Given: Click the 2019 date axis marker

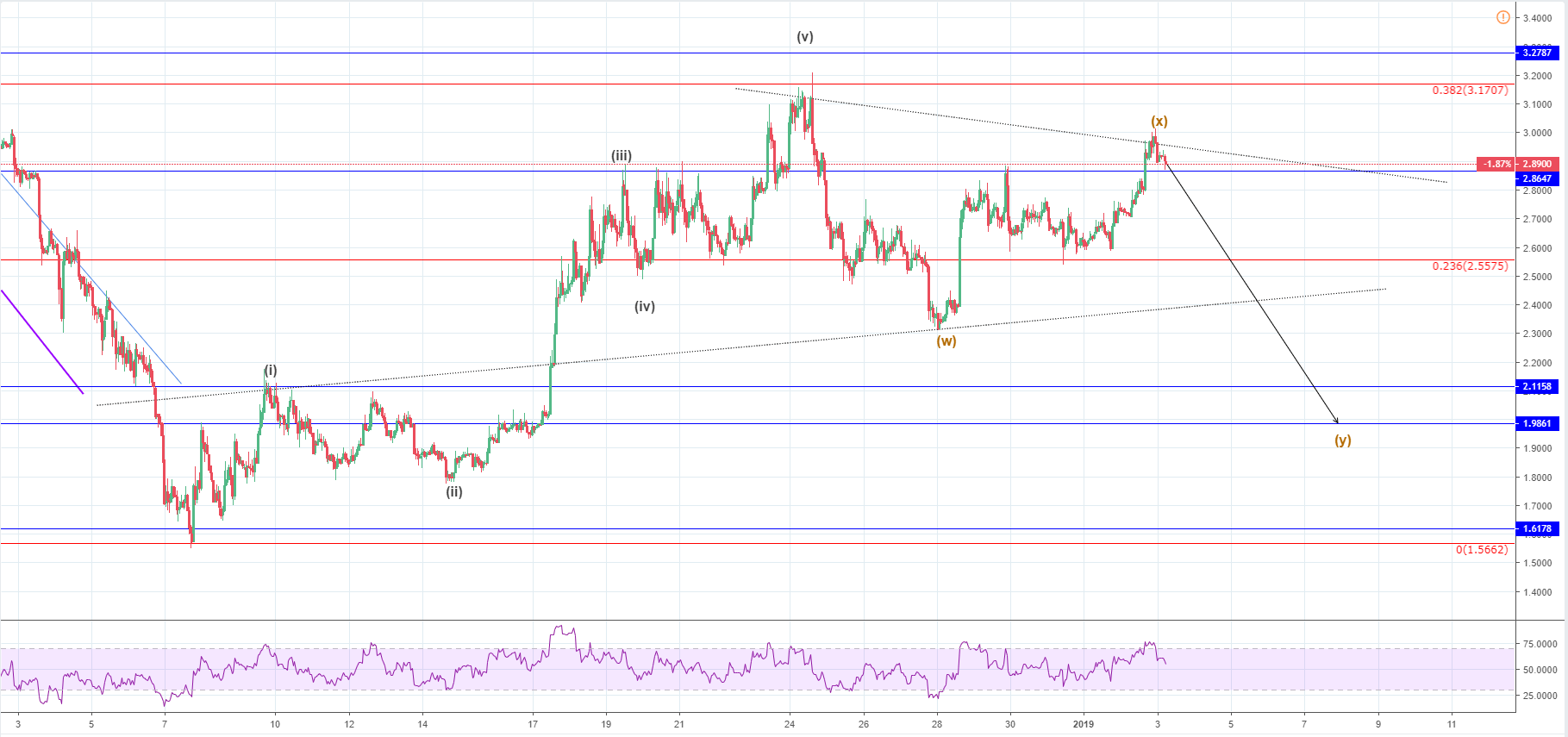Looking at the screenshot, I should (1084, 724).
